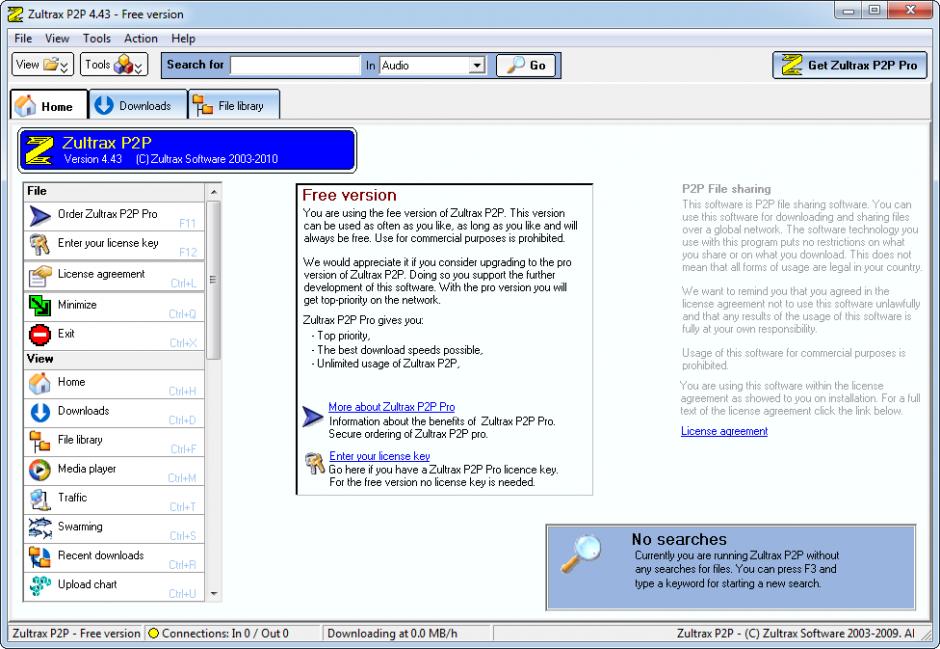The image size is (940, 649).
Task: Click the sidebar scrollbar thumb
Action: click(213, 280)
